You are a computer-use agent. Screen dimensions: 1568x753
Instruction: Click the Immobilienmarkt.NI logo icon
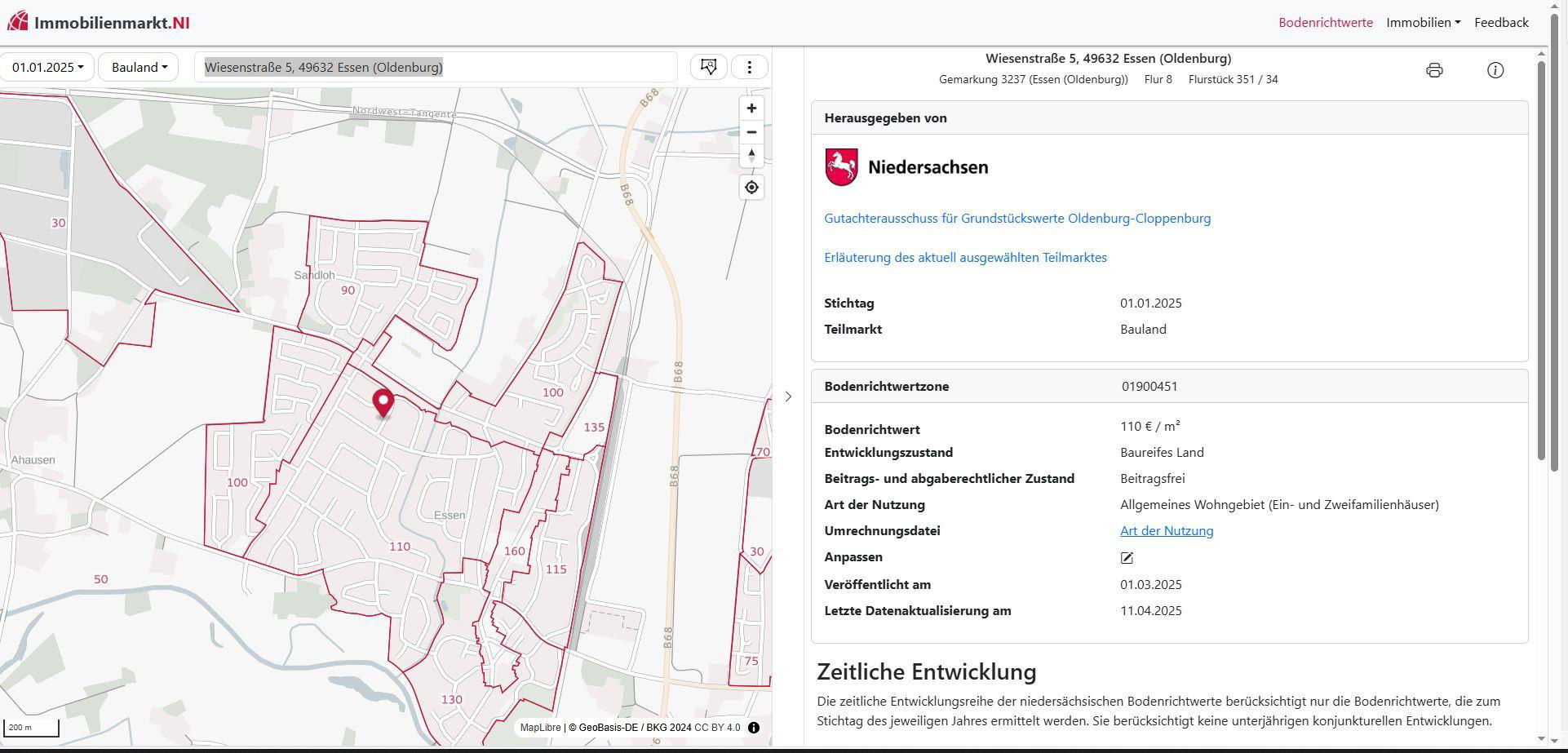pyautogui.click(x=17, y=22)
